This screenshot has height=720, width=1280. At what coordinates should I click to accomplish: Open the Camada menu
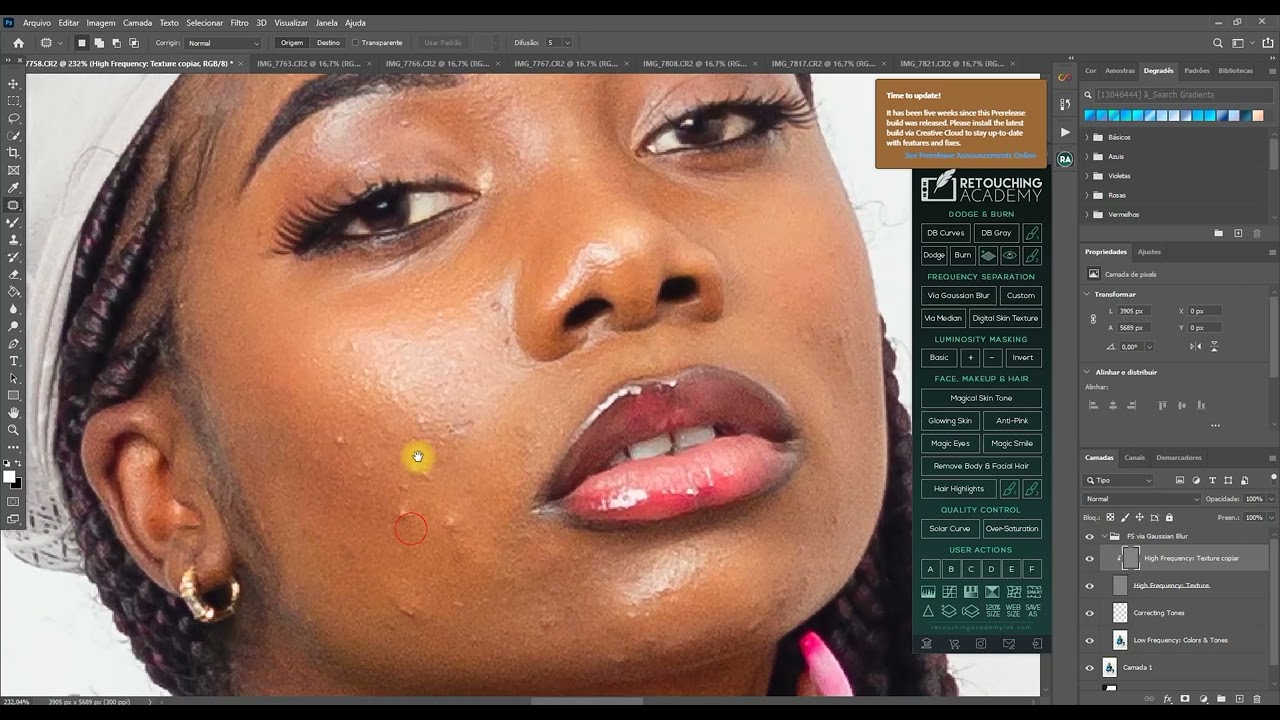[x=137, y=22]
